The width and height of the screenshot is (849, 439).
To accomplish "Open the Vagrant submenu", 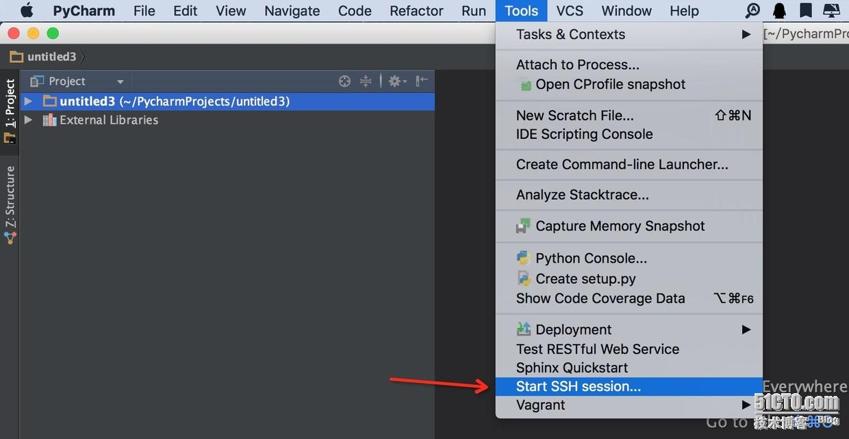I will pos(629,405).
